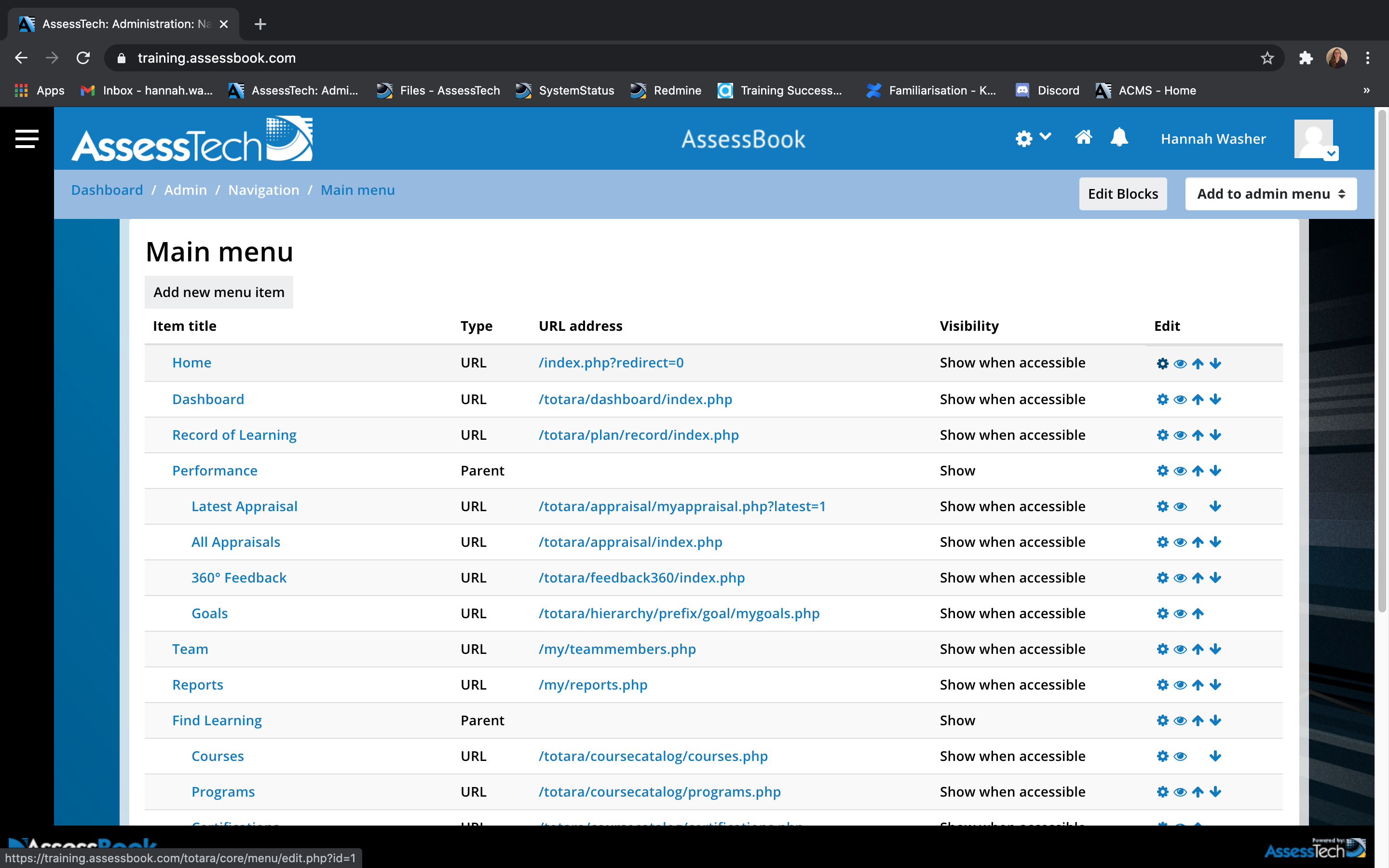Open SystemStatus bookmark
The width and height of the screenshot is (1389, 868).
565,90
